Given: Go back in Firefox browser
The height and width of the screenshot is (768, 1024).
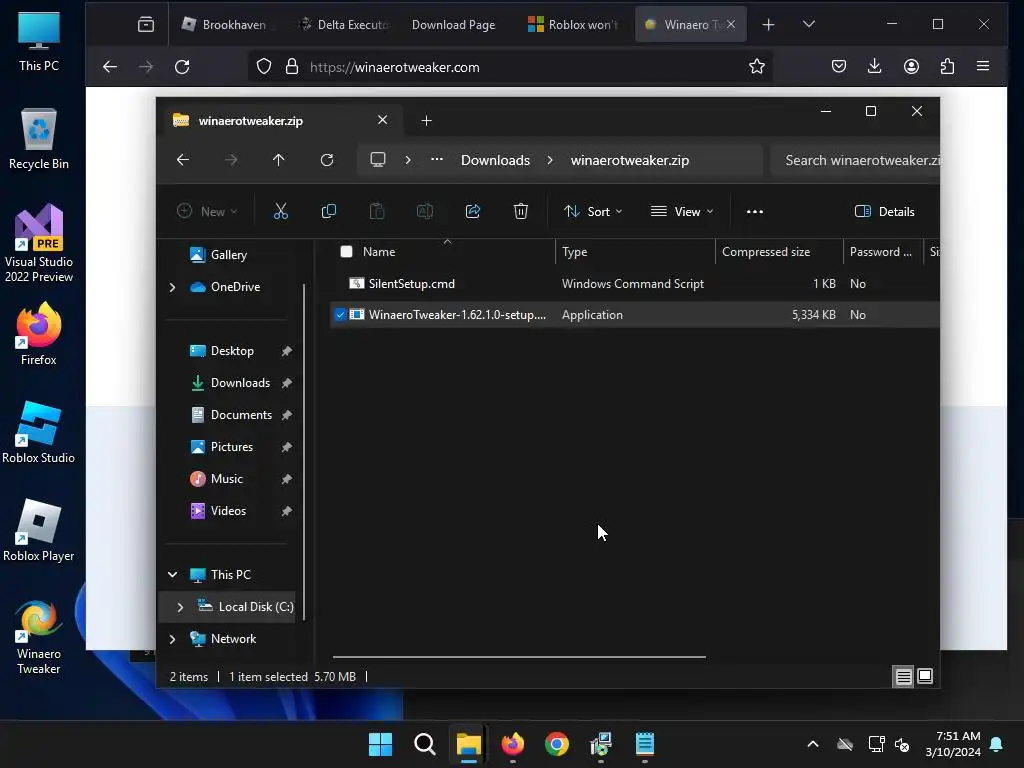Looking at the screenshot, I should coord(110,67).
